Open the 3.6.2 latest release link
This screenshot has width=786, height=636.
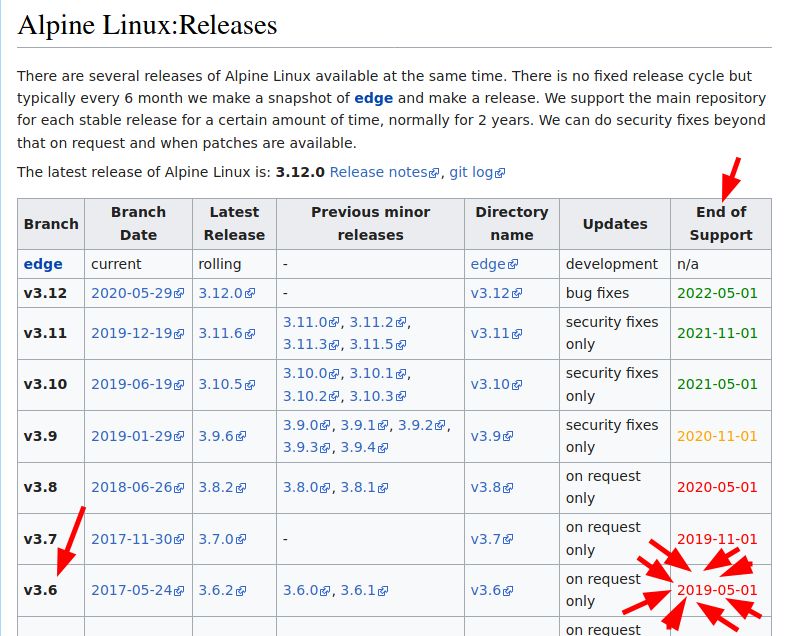click(222, 590)
